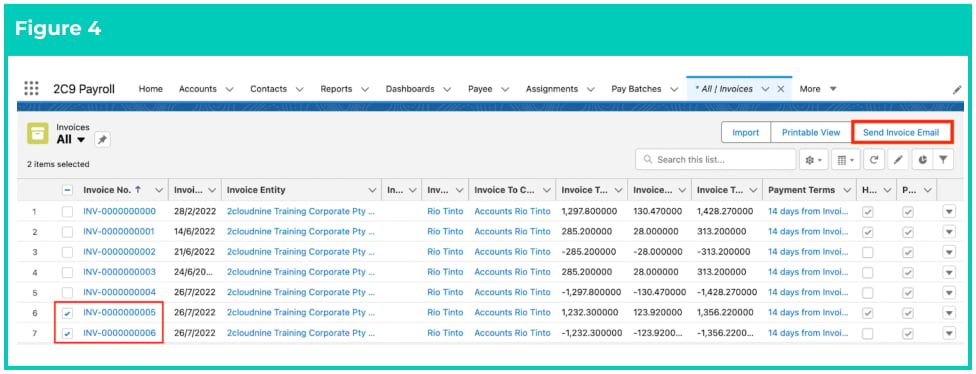Click the Invoices list object icon
This screenshot has height=374, width=976.
(37, 133)
